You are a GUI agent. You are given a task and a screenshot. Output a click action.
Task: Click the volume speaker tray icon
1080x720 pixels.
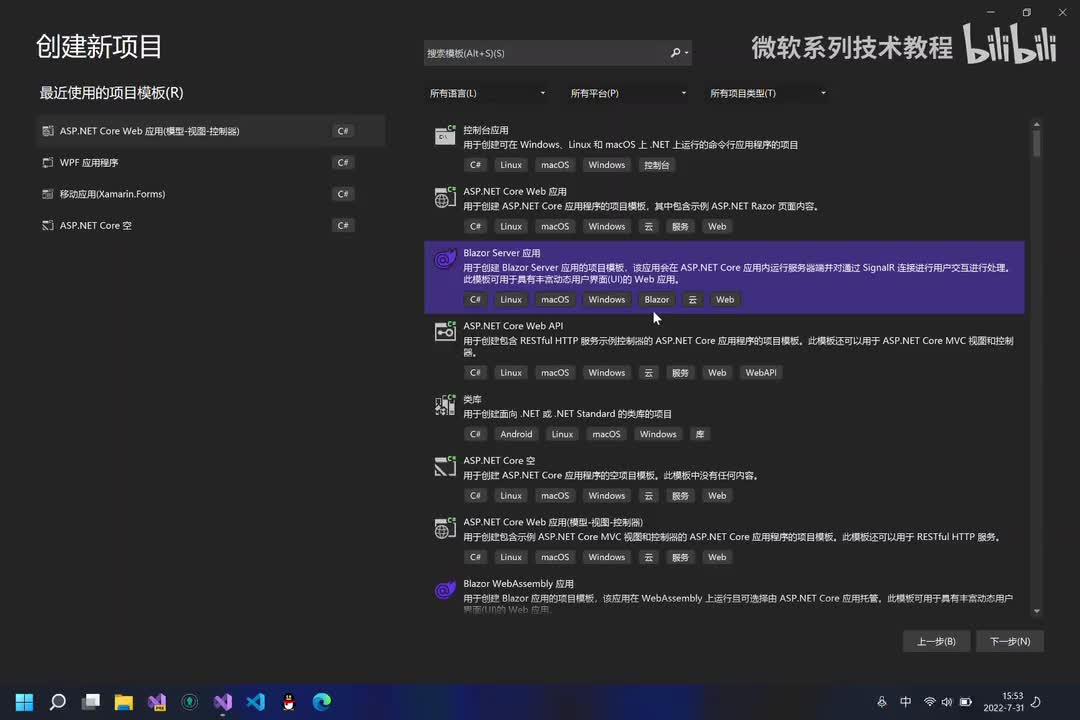coord(947,701)
